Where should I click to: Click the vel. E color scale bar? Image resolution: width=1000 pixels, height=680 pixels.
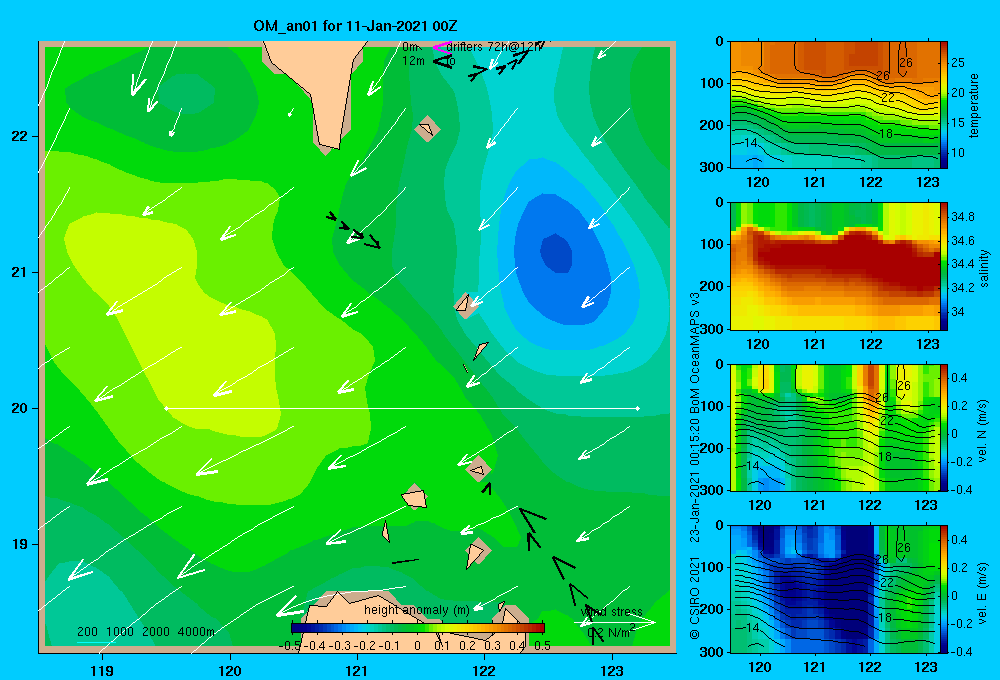[944, 589]
